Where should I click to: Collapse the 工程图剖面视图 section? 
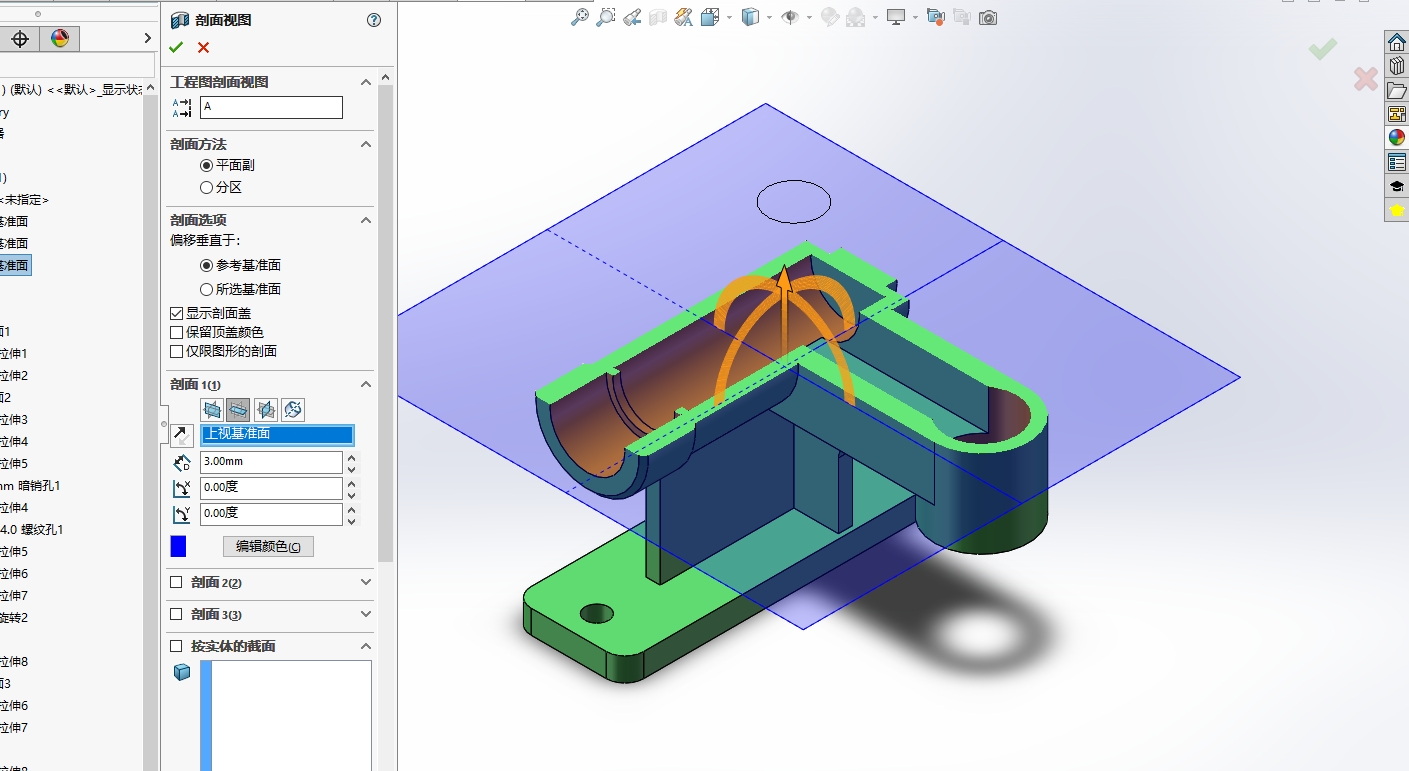pos(366,82)
